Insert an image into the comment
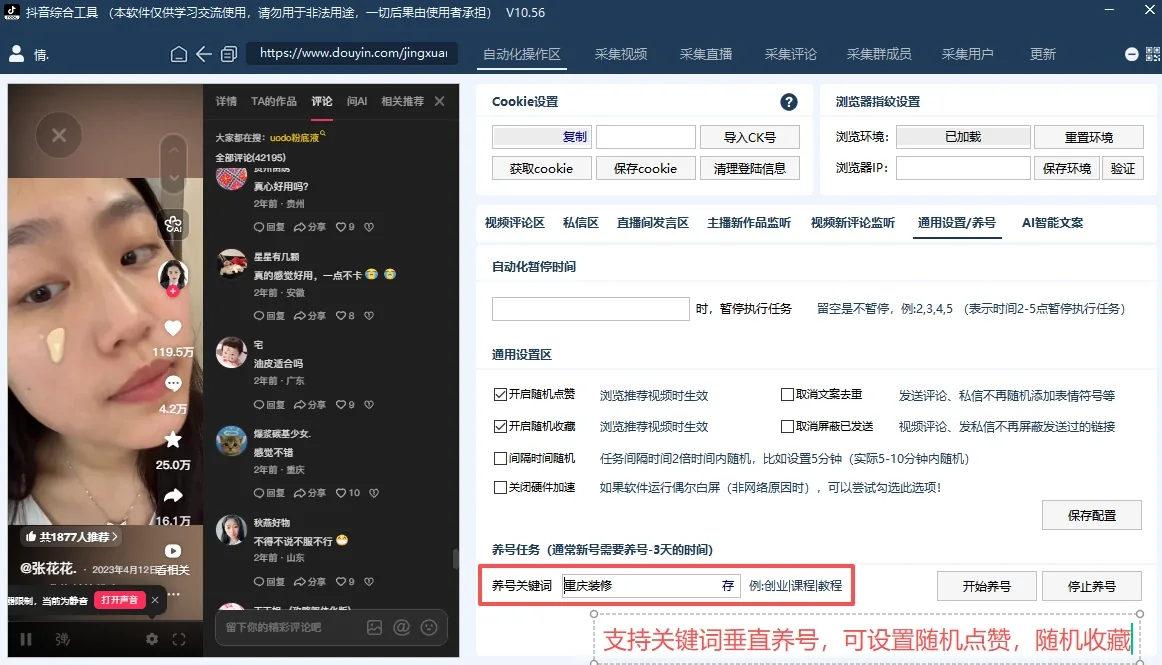Viewport: 1162px width, 665px height. (x=374, y=627)
